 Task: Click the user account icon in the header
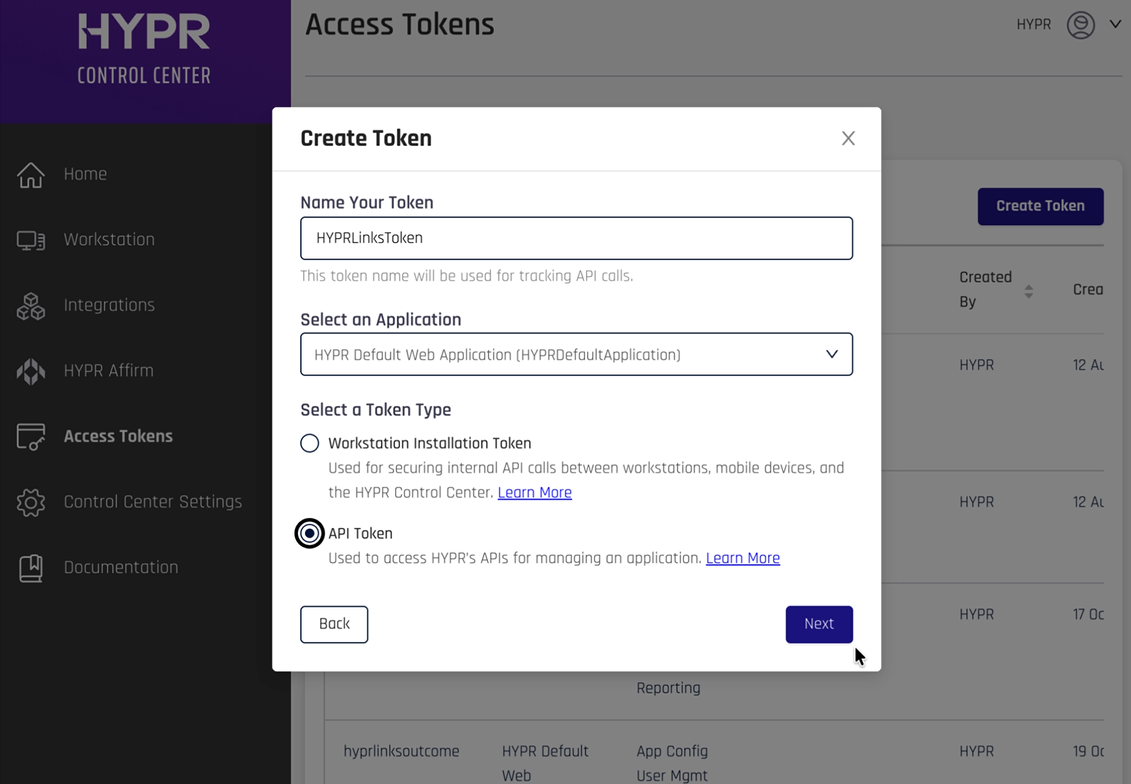point(1081,25)
